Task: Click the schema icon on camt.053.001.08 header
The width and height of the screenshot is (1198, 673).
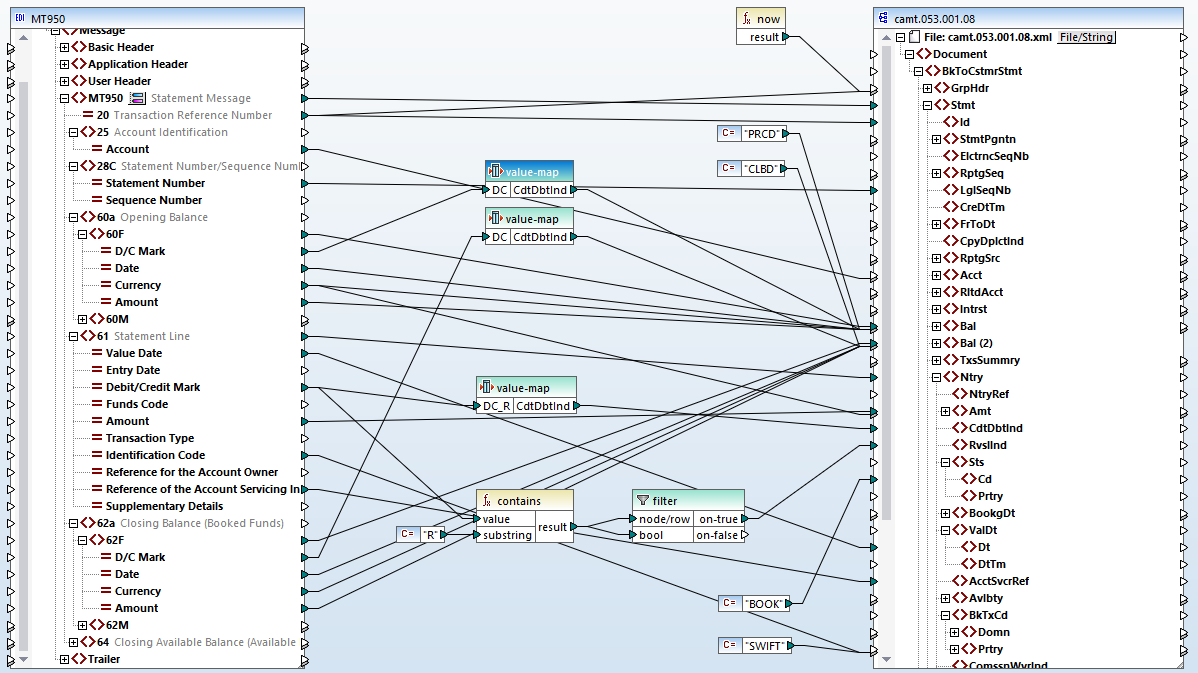Action: [x=881, y=17]
